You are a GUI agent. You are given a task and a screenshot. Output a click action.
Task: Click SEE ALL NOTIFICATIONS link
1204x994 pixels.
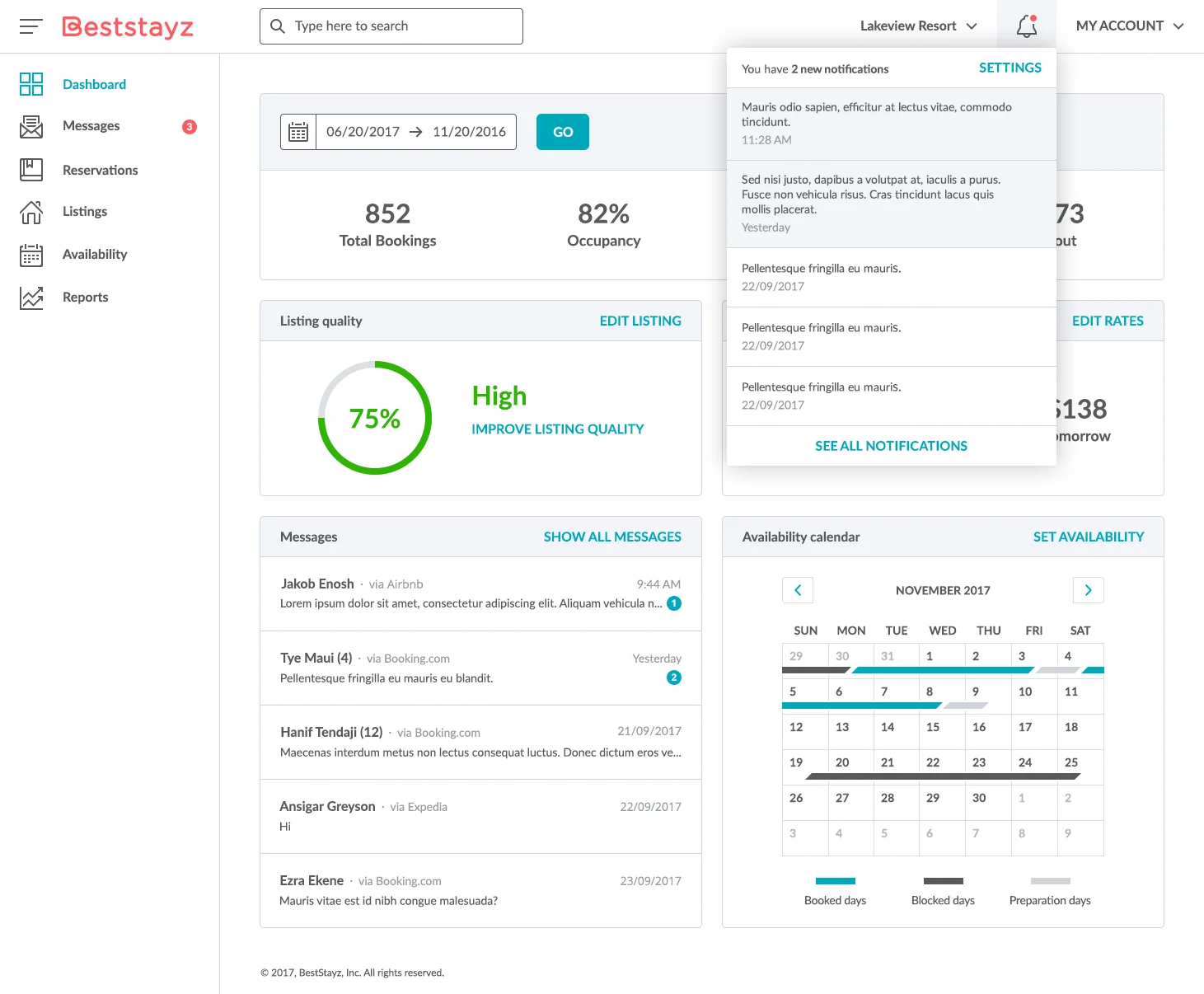891,446
